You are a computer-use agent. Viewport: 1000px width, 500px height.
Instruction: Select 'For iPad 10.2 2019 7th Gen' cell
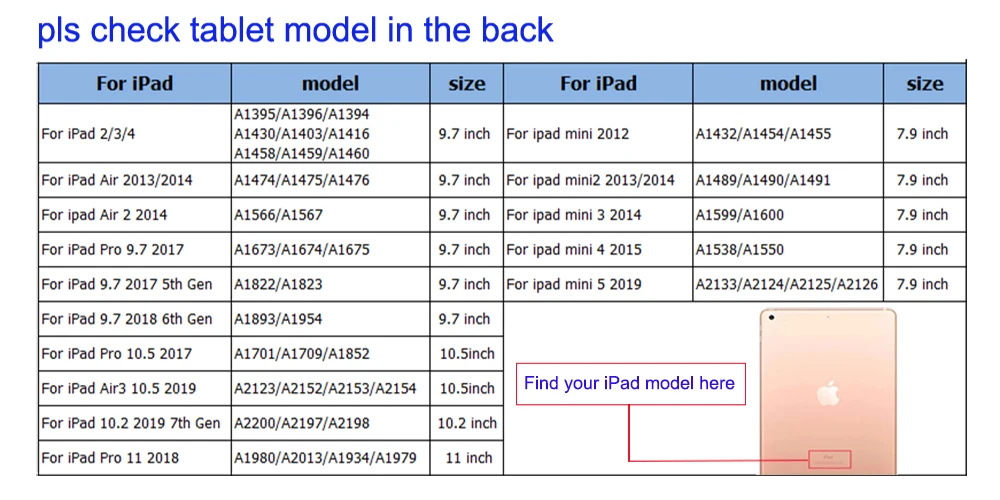(135, 423)
